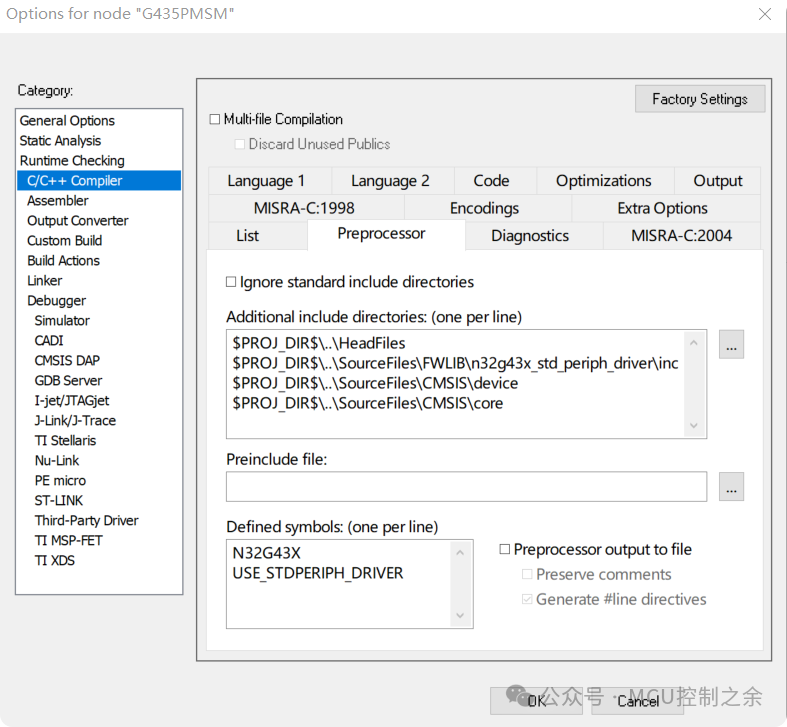Cancel the options dialog
Screen dimensions: 787x727
tap(637, 701)
